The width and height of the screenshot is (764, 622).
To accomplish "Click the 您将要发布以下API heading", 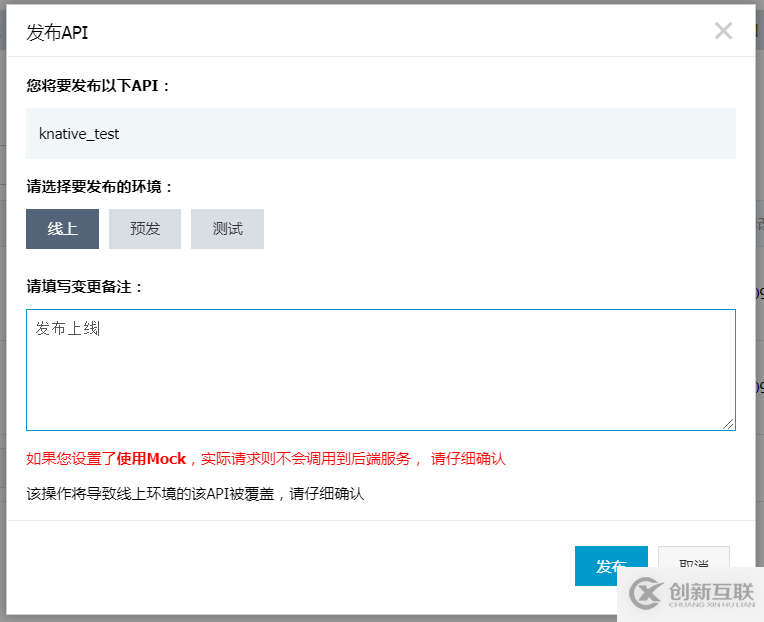I will [x=98, y=86].
